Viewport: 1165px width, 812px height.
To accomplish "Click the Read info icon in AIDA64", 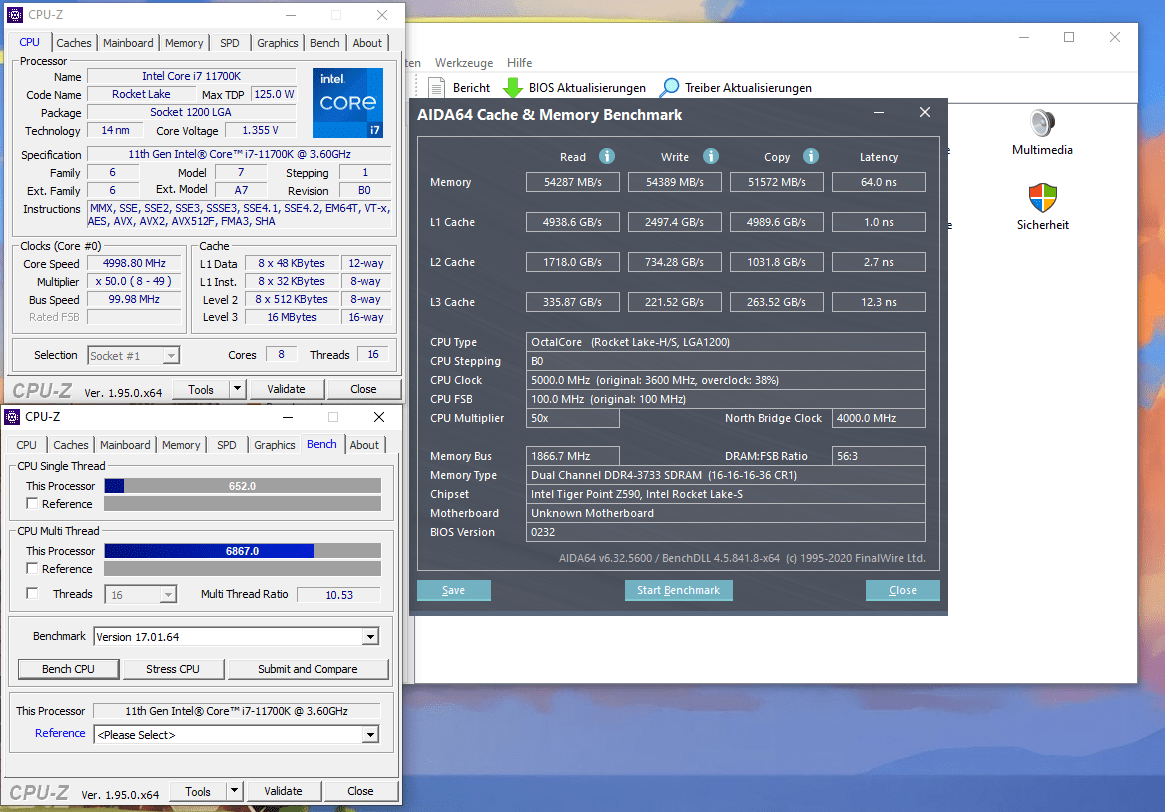I will [x=606, y=156].
